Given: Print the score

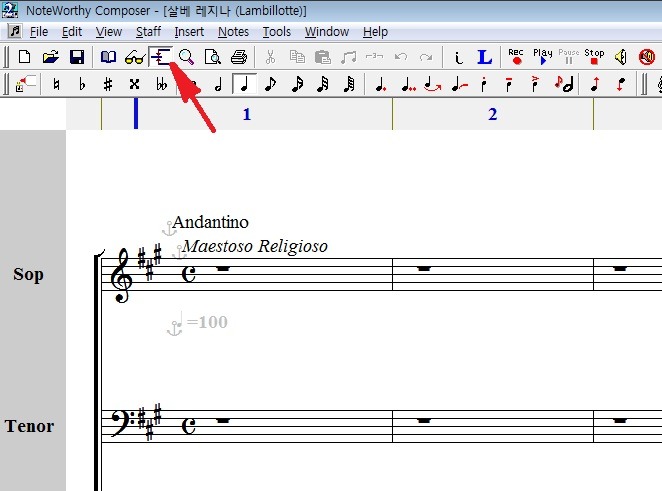Looking at the screenshot, I should click(x=239, y=57).
